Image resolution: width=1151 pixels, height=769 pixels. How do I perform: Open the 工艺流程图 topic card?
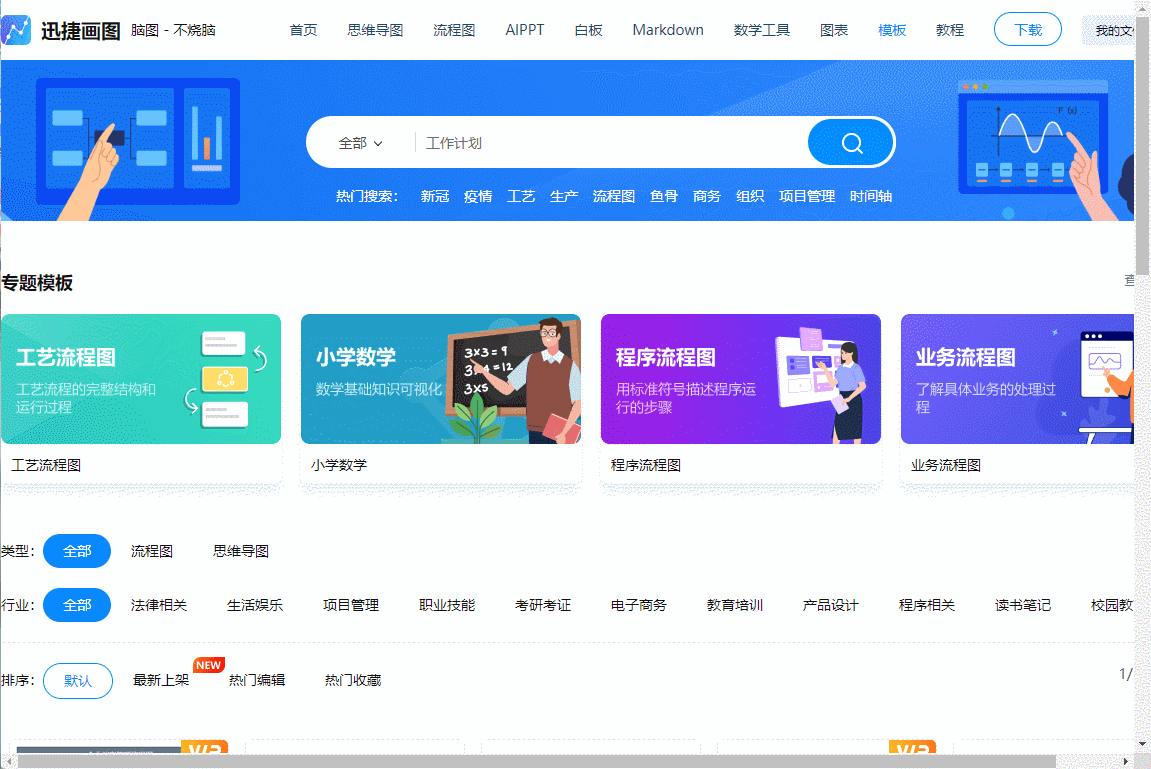click(x=141, y=379)
